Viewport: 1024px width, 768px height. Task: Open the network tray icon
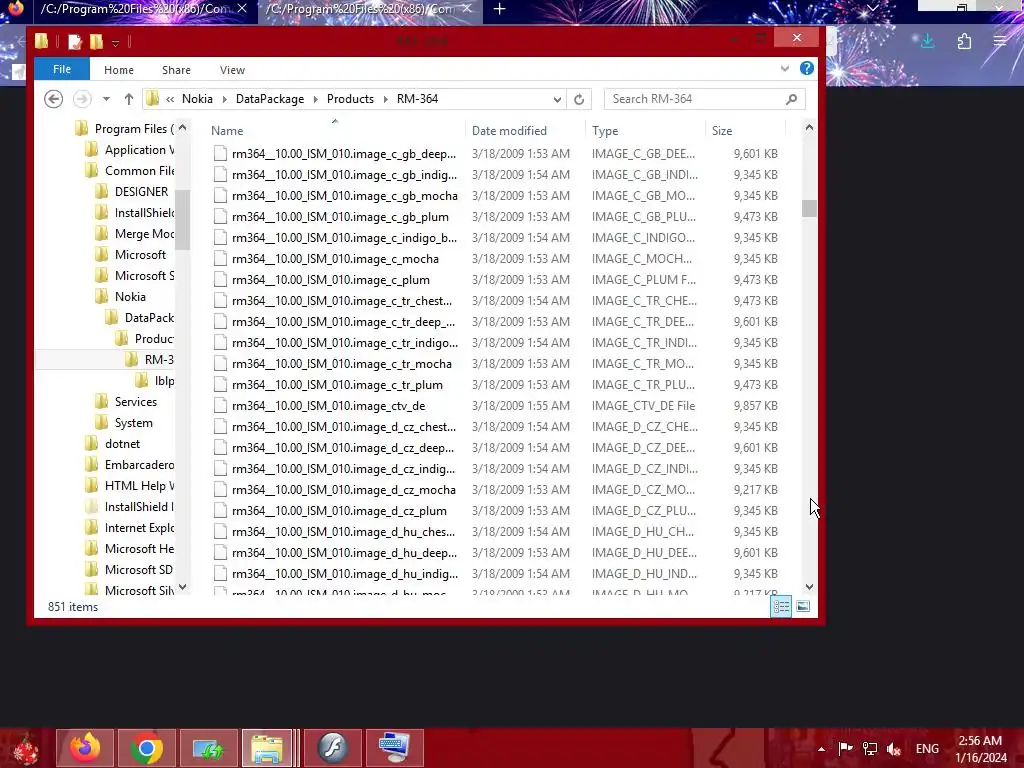pyautogui.click(x=870, y=748)
